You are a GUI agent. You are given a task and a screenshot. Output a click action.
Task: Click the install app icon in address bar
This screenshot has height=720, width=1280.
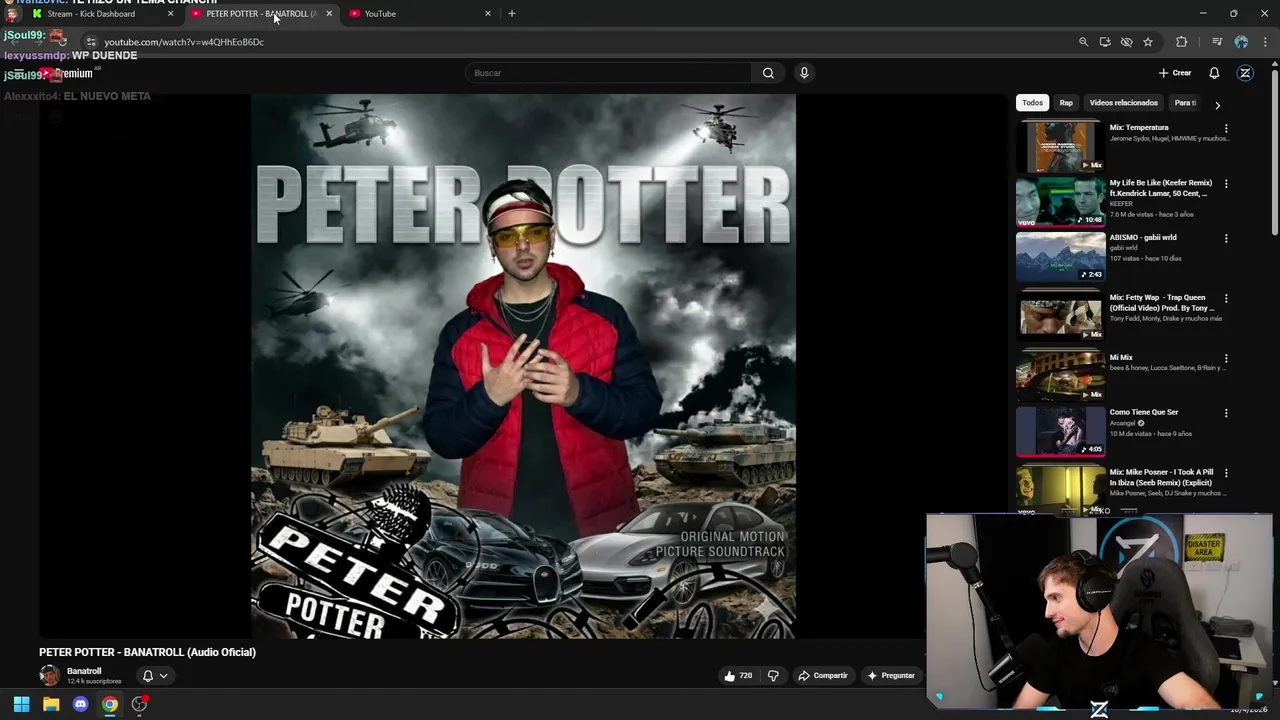click(x=1105, y=42)
